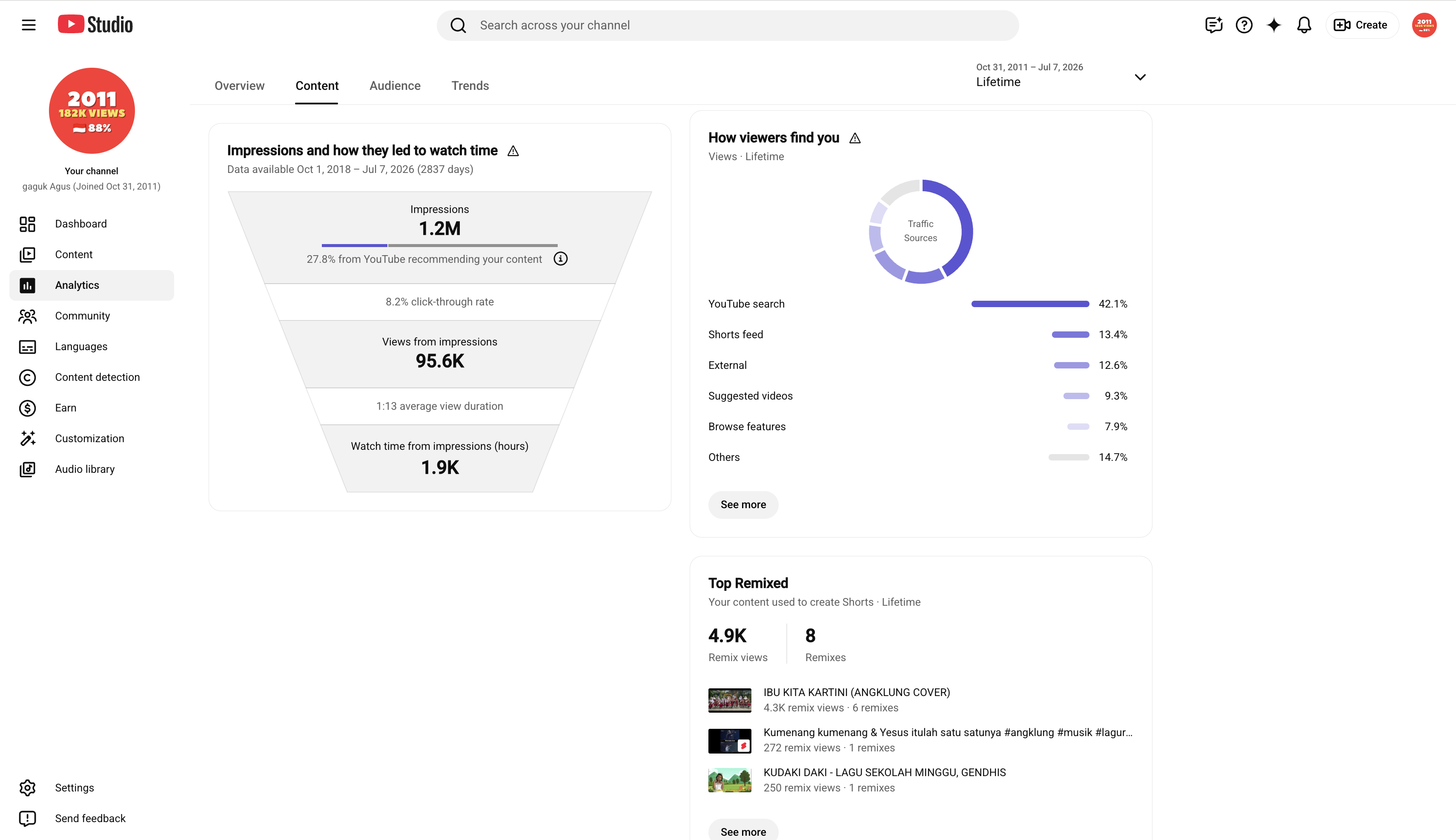Open Content in the sidebar
Viewport: 1456px width, 840px height.
92,254
